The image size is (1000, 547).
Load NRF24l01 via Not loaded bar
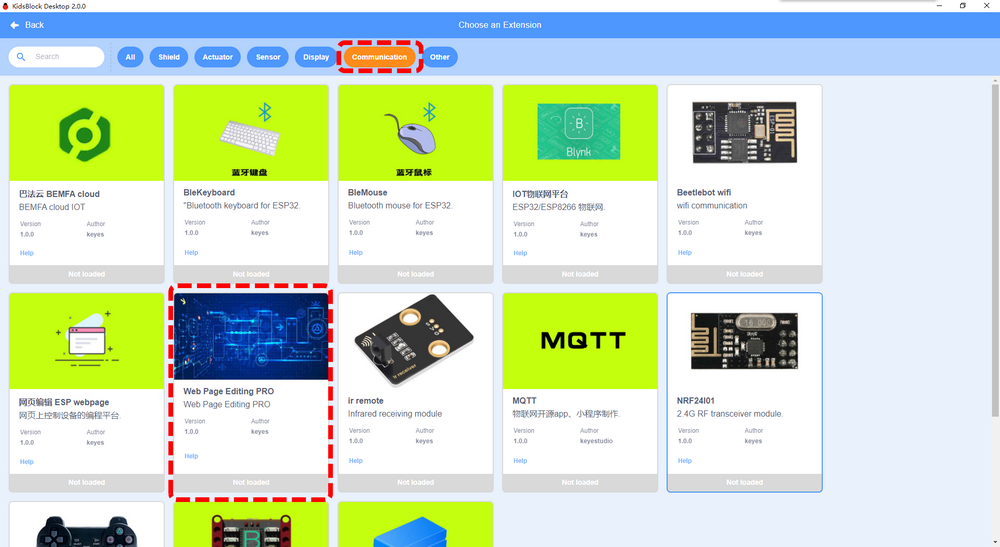point(745,483)
